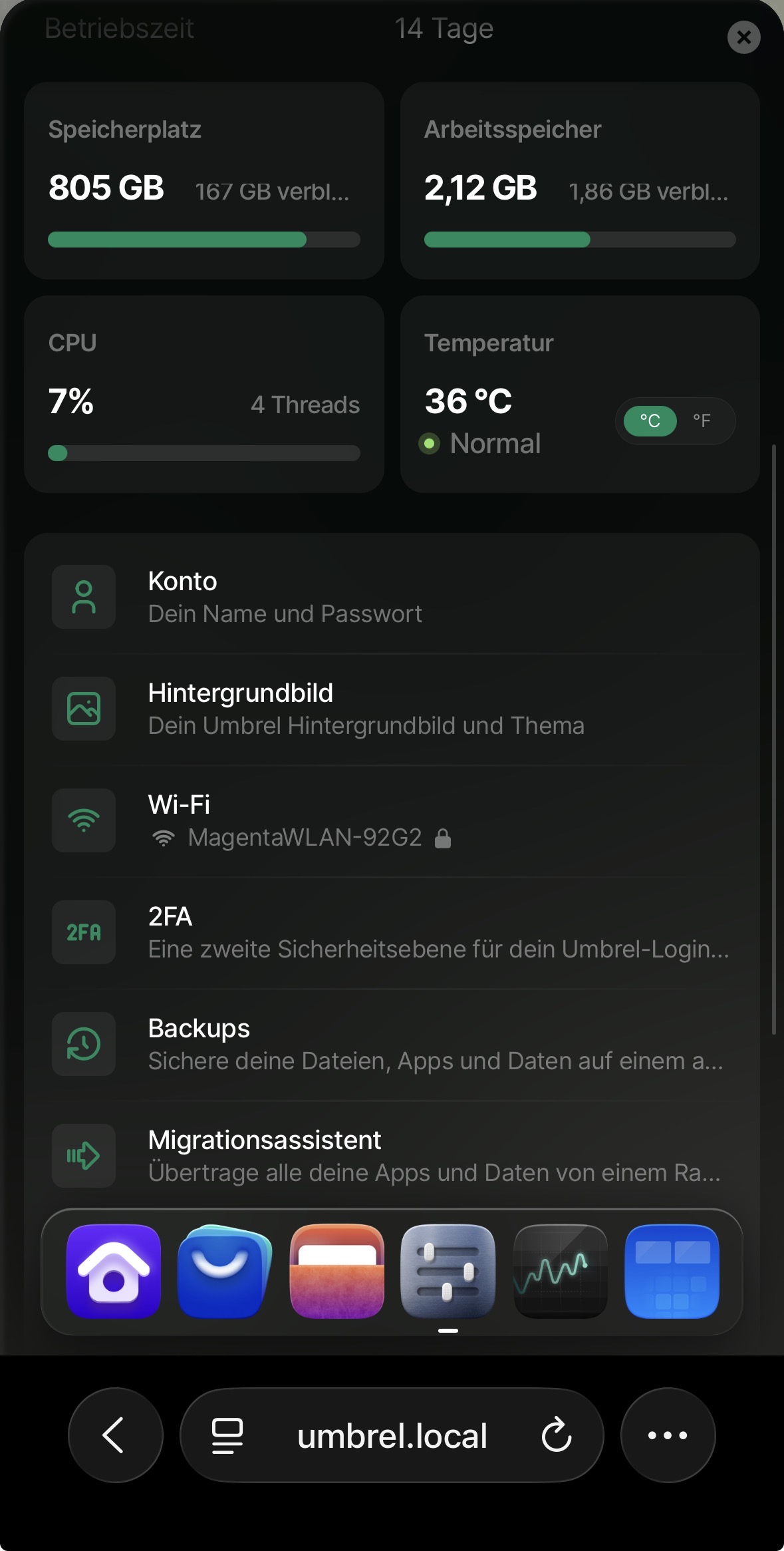Open the browser page tools icon

pos(227,1435)
